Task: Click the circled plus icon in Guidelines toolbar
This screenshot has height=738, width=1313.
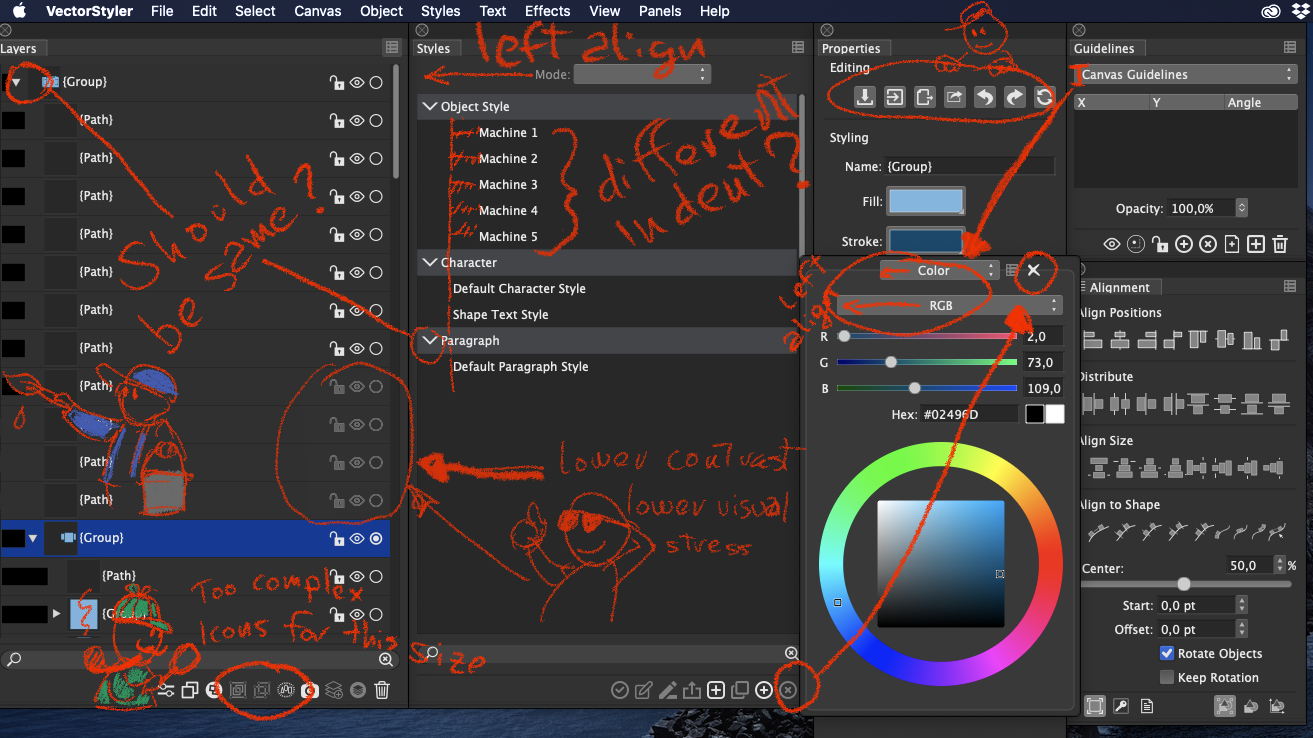Action: click(1184, 244)
